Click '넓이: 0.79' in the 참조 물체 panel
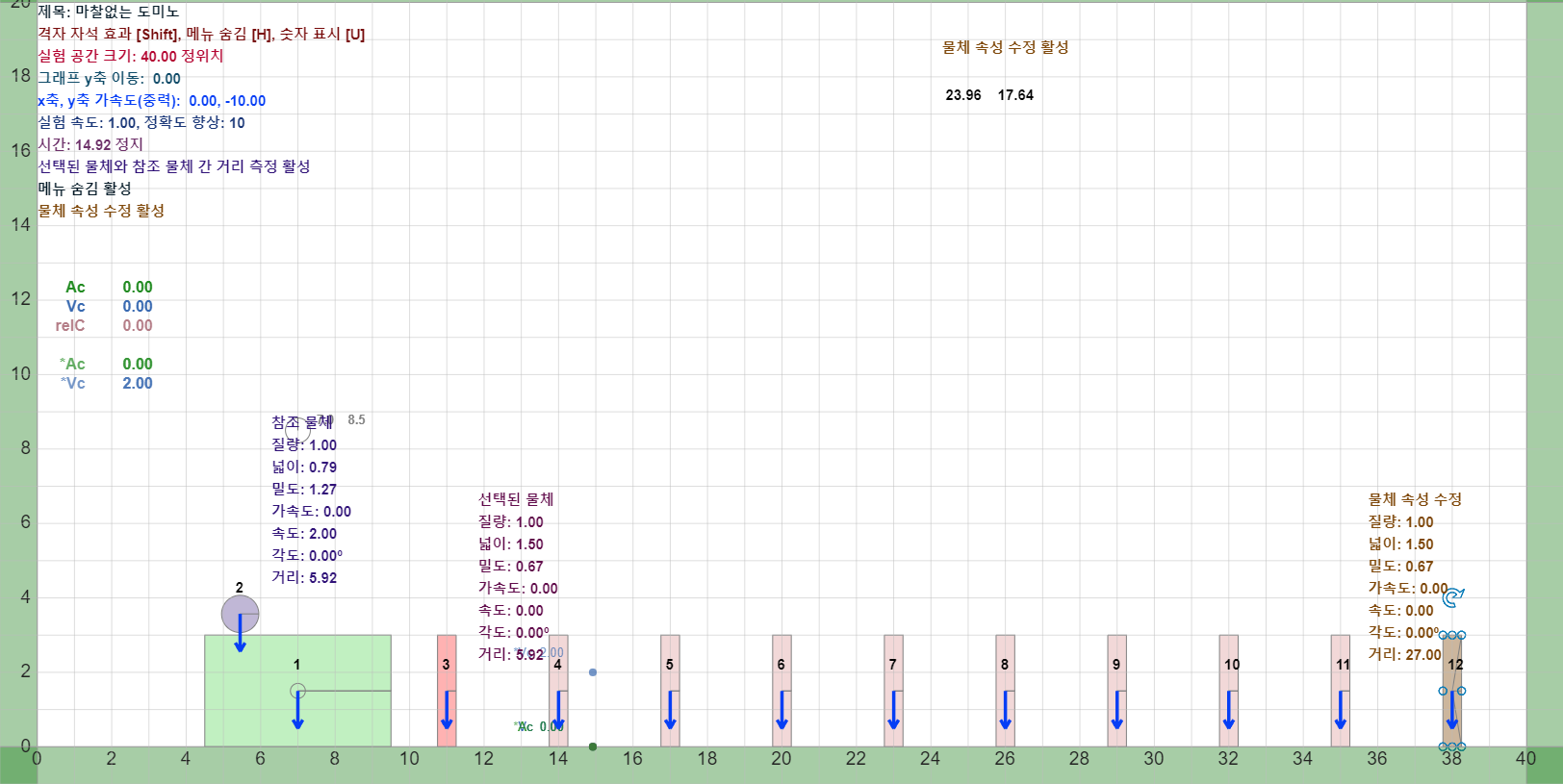Viewport: 1563px width, 784px height. [x=304, y=467]
